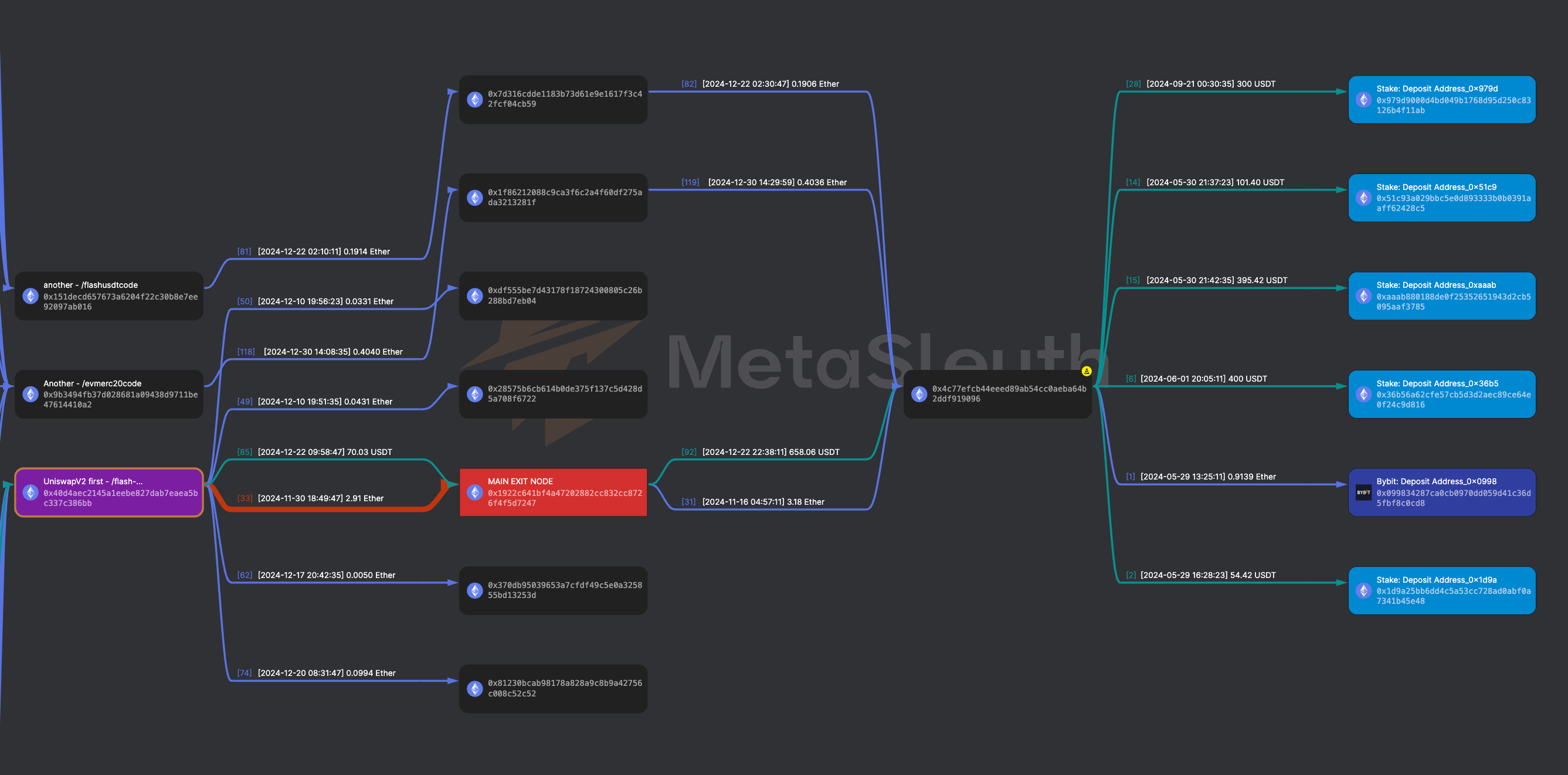
Task: Click Ethereum icon on MAIN EXIT NODE
Action: [x=475, y=492]
